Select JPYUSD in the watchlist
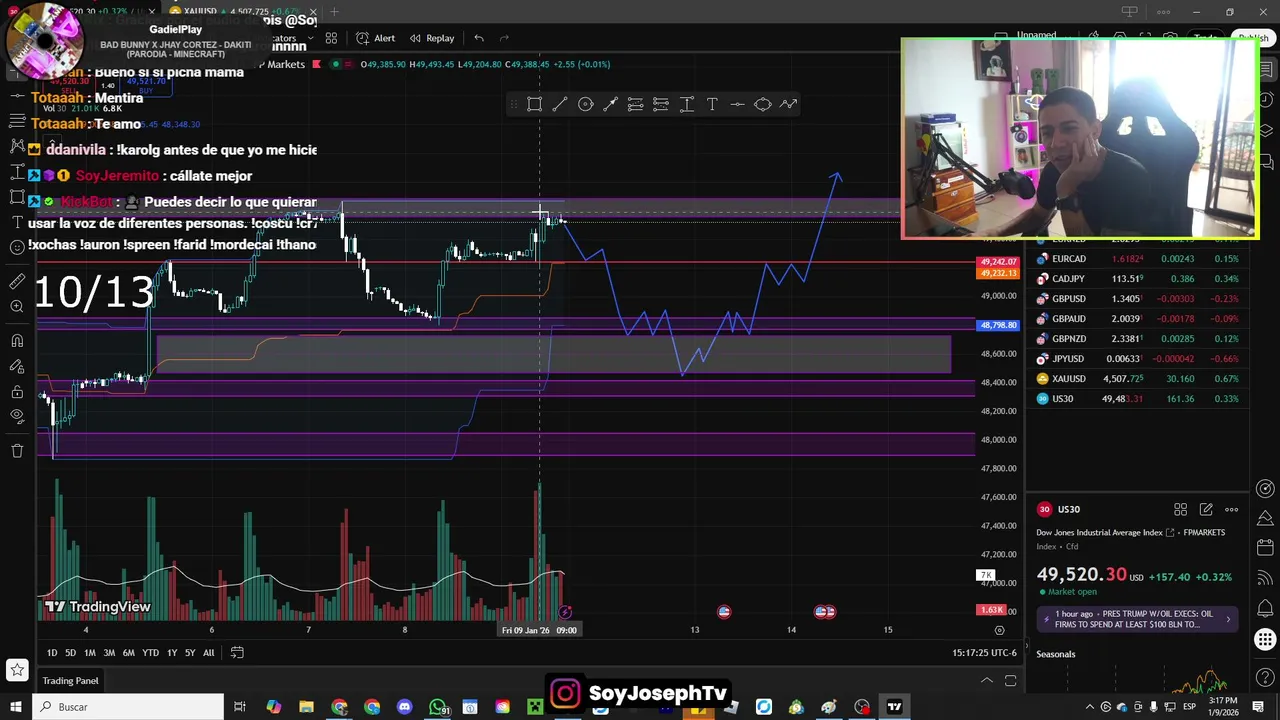This screenshot has height=720, width=1280. pos(1138,359)
